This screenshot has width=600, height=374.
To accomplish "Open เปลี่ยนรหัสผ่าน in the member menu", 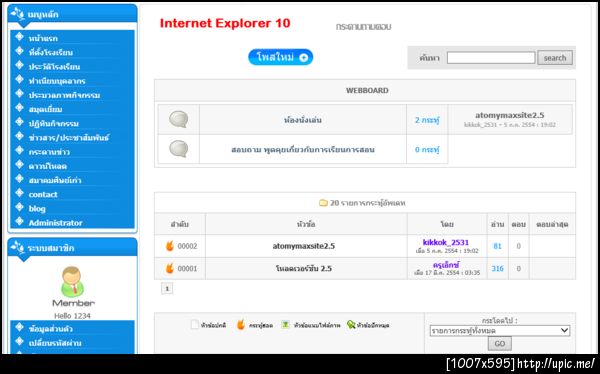I will tap(55, 343).
